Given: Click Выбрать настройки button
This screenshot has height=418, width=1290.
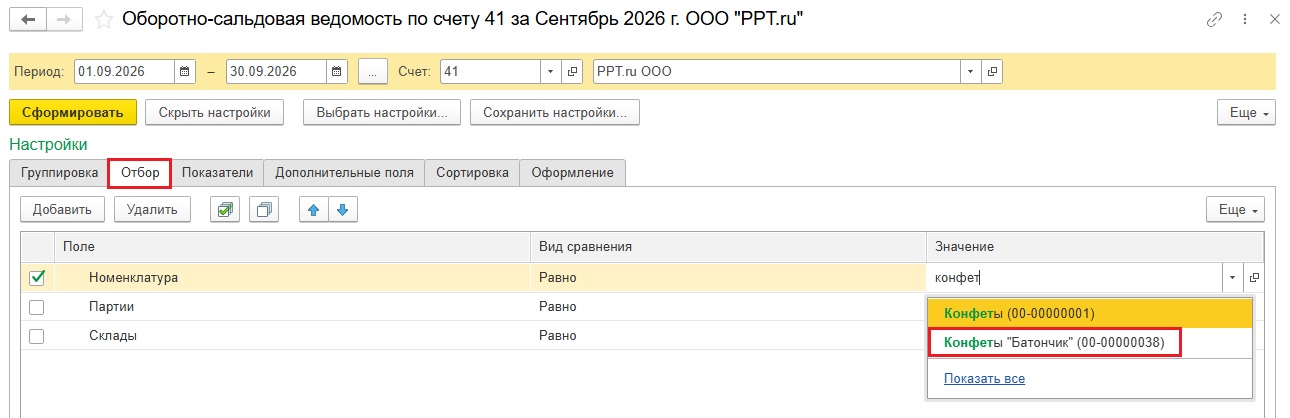Looking at the screenshot, I should point(381,112).
